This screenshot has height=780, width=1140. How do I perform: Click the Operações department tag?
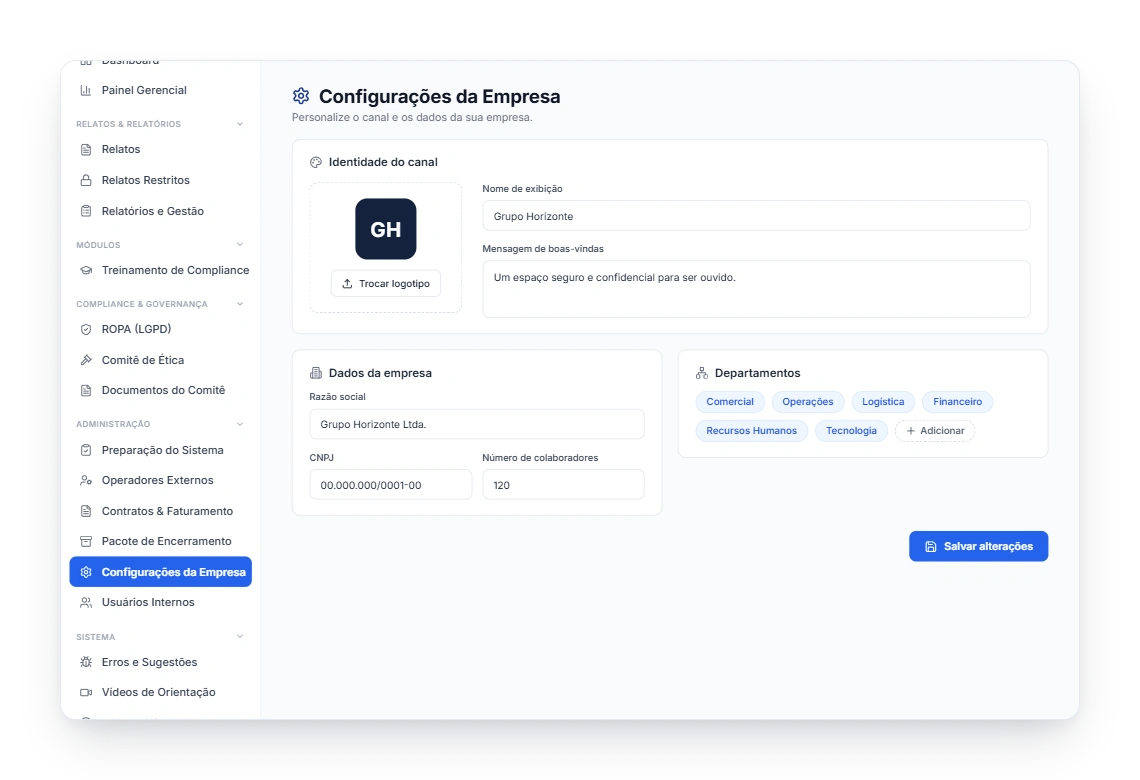pos(808,402)
